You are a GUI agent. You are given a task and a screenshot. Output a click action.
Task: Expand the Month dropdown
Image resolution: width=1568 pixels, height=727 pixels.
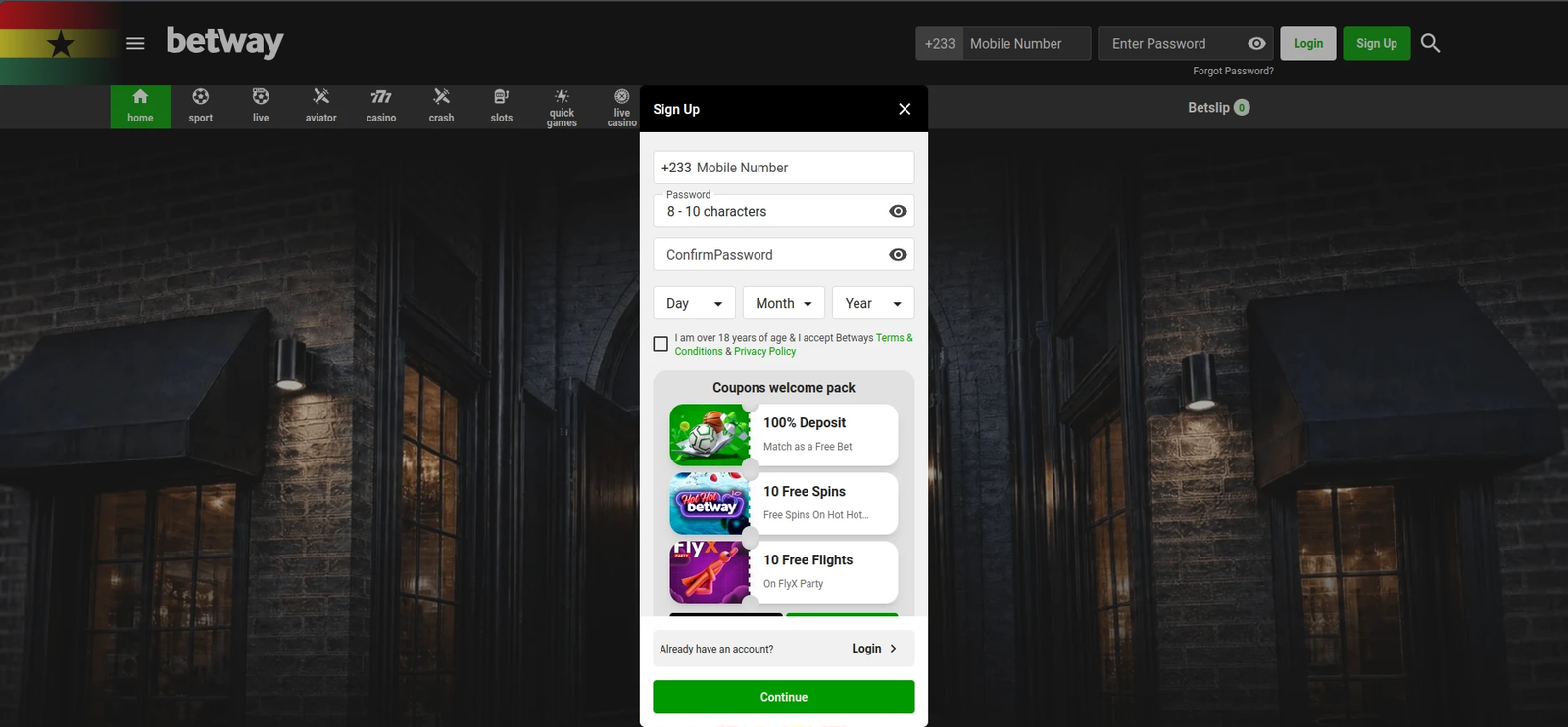click(x=783, y=303)
